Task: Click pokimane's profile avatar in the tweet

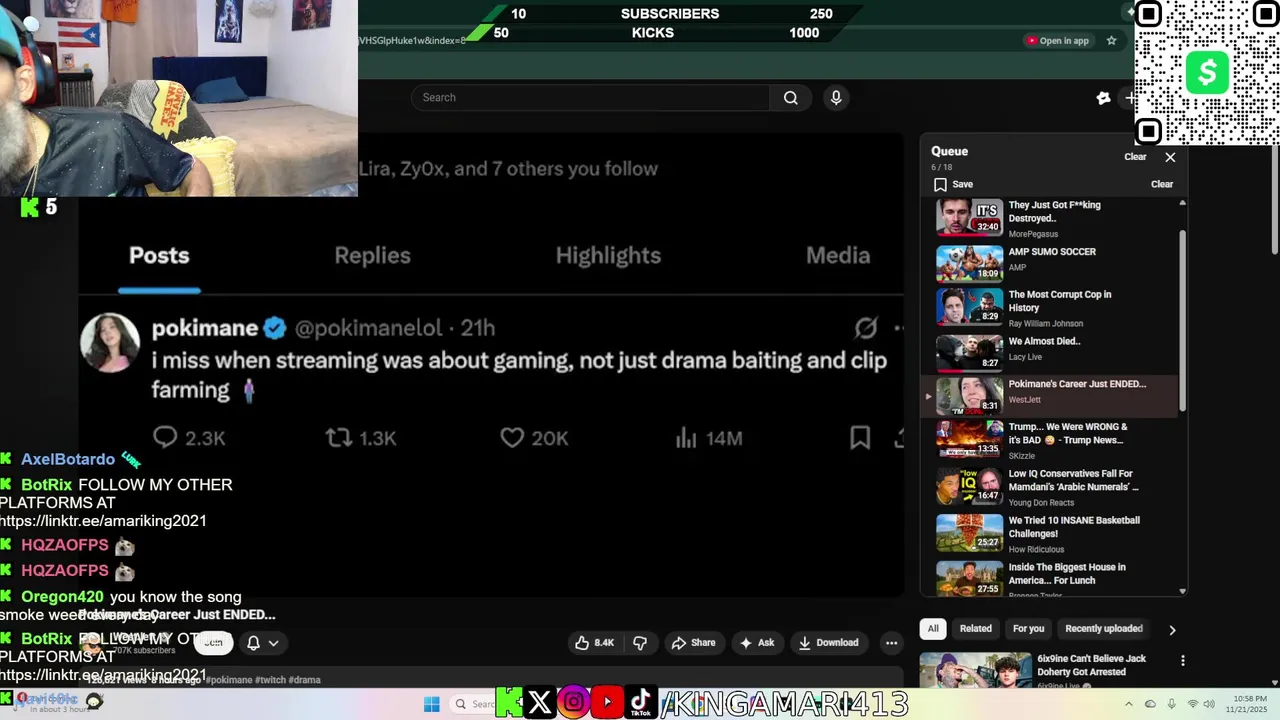Action: pos(110,343)
